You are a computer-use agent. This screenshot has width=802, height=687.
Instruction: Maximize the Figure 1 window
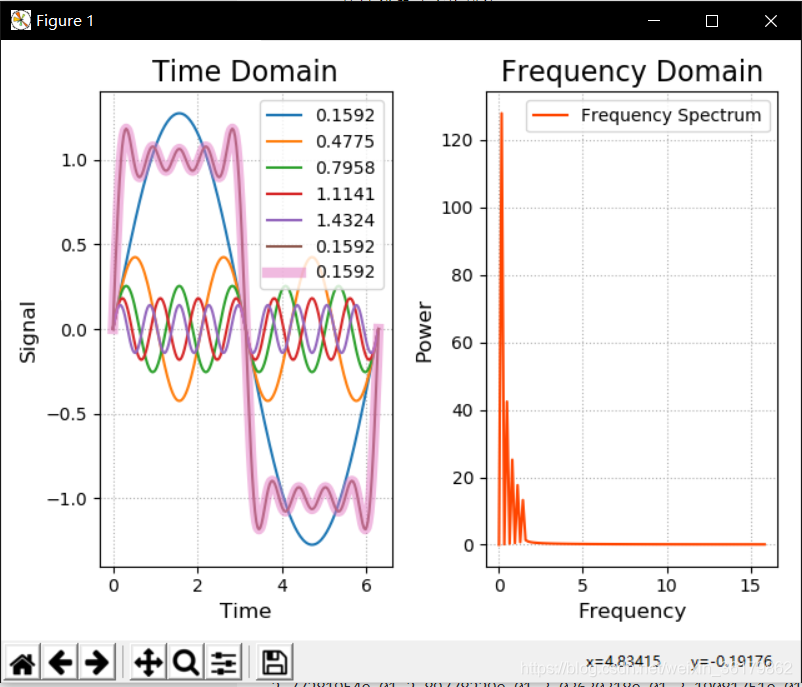[x=711, y=20]
